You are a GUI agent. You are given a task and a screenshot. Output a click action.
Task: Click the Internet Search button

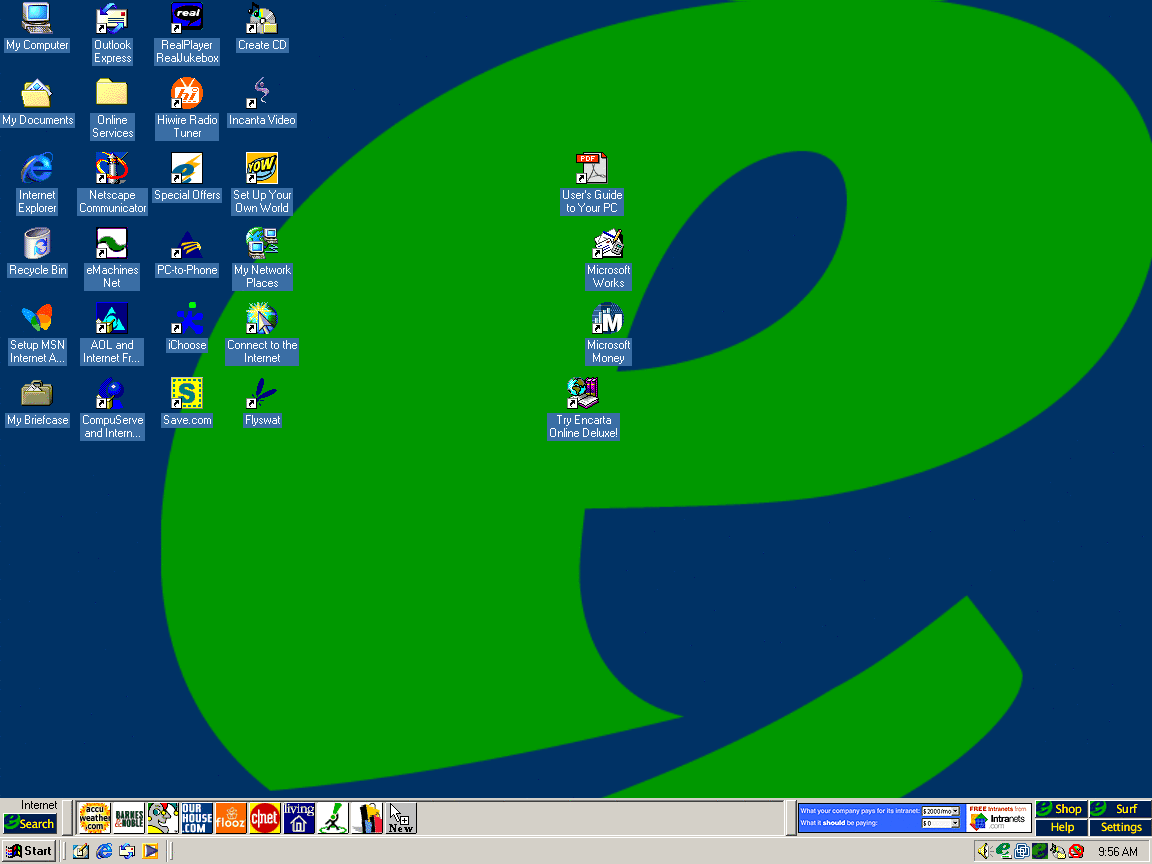(x=30, y=824)
